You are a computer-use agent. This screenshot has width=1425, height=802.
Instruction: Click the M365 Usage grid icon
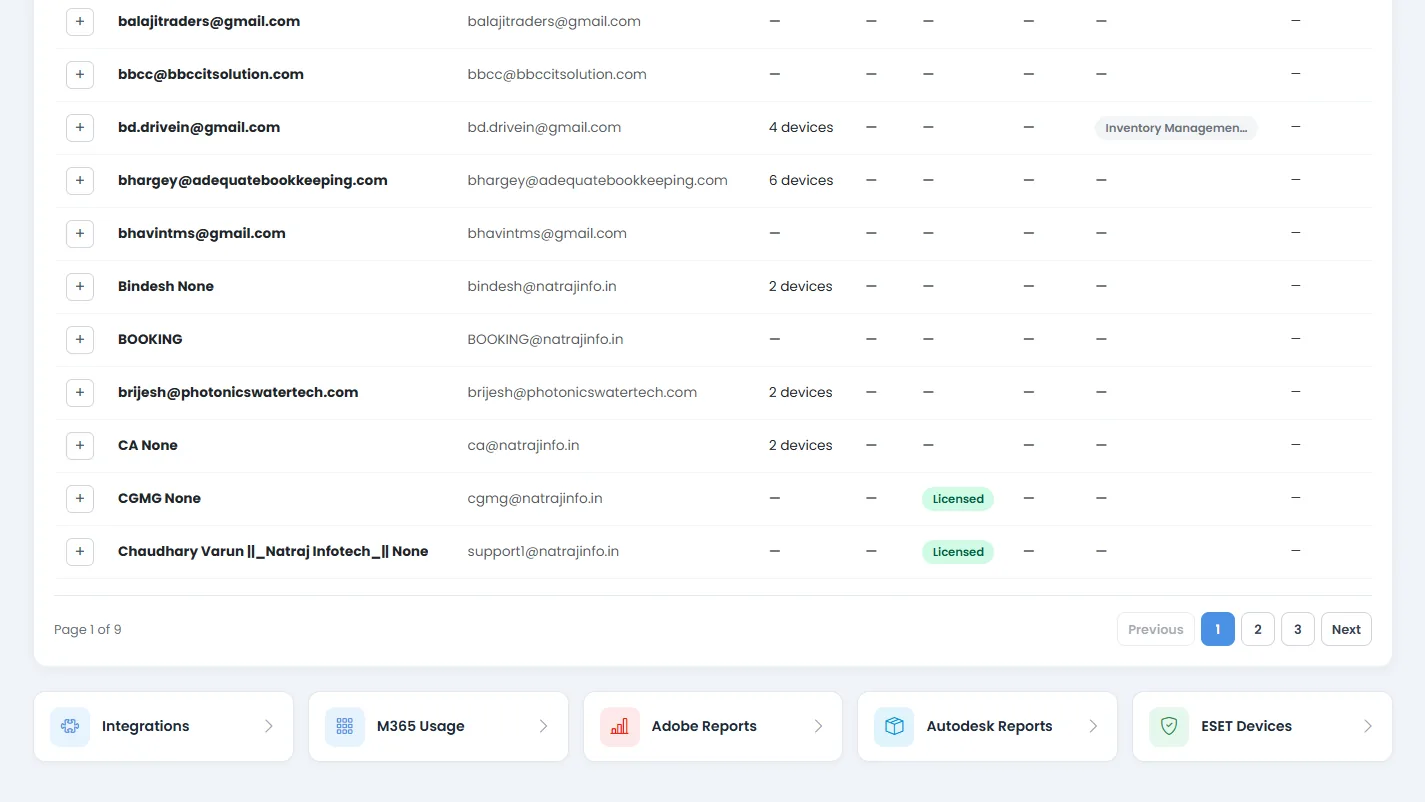click(x=345, y=727)
